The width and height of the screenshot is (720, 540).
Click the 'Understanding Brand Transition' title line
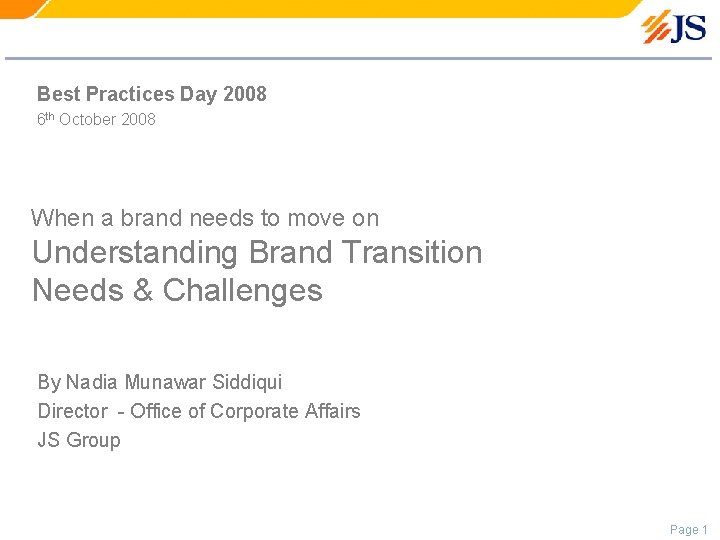[257, 253]
